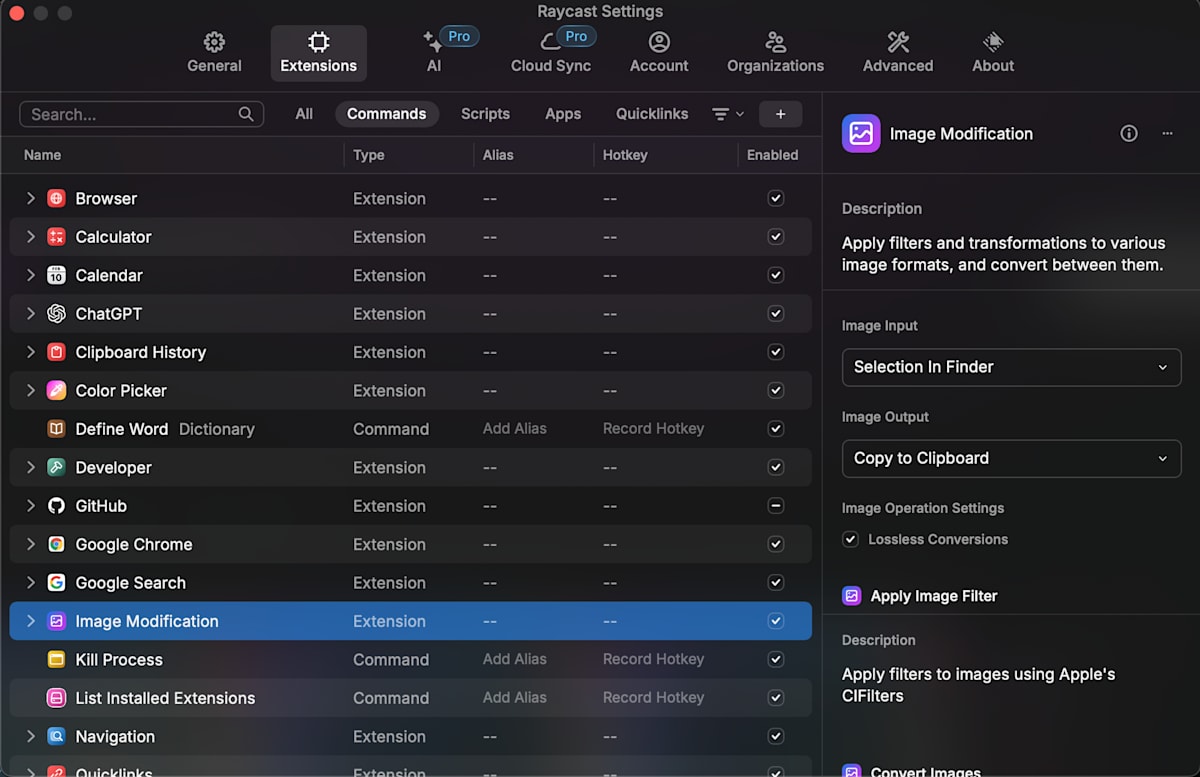
Task: Sort by the Type column header
Action: point(369,155)
